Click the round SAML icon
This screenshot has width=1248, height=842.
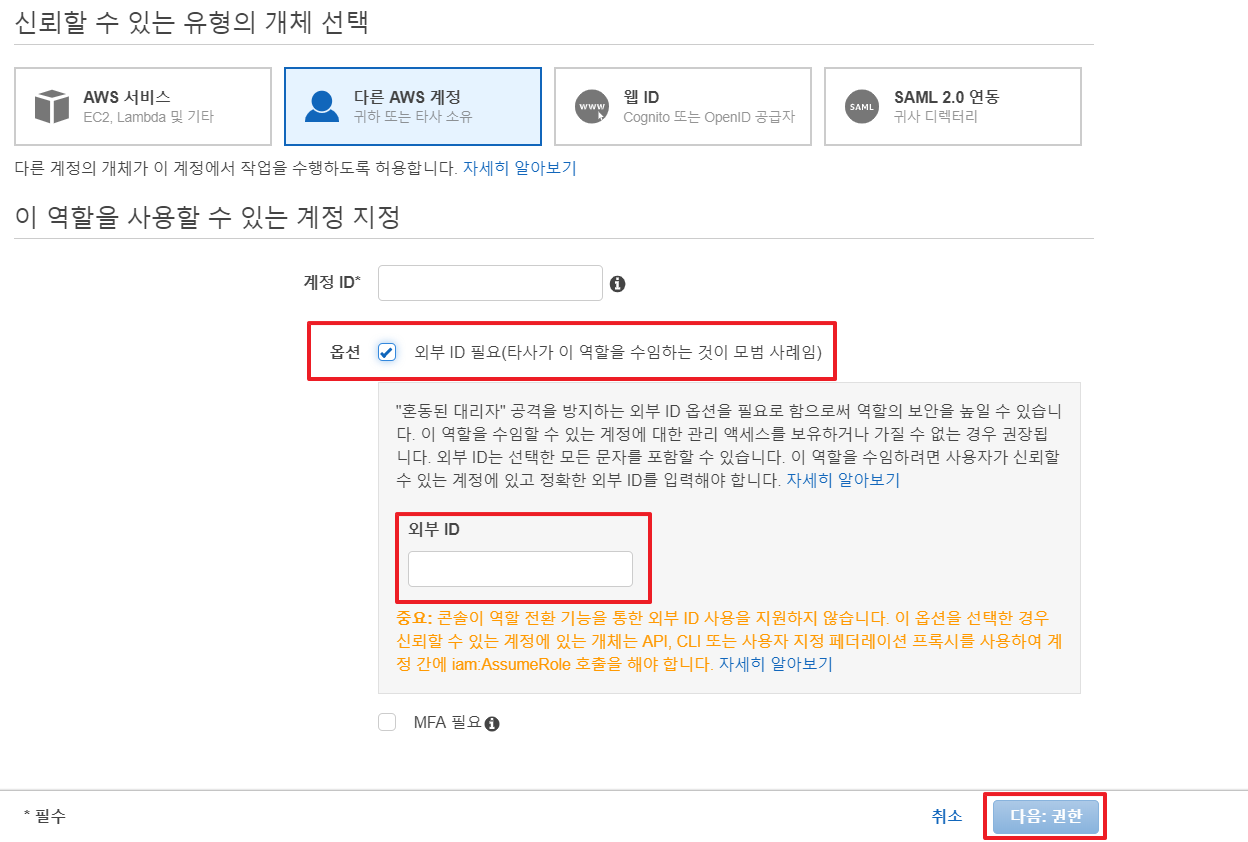click(861, 106)
